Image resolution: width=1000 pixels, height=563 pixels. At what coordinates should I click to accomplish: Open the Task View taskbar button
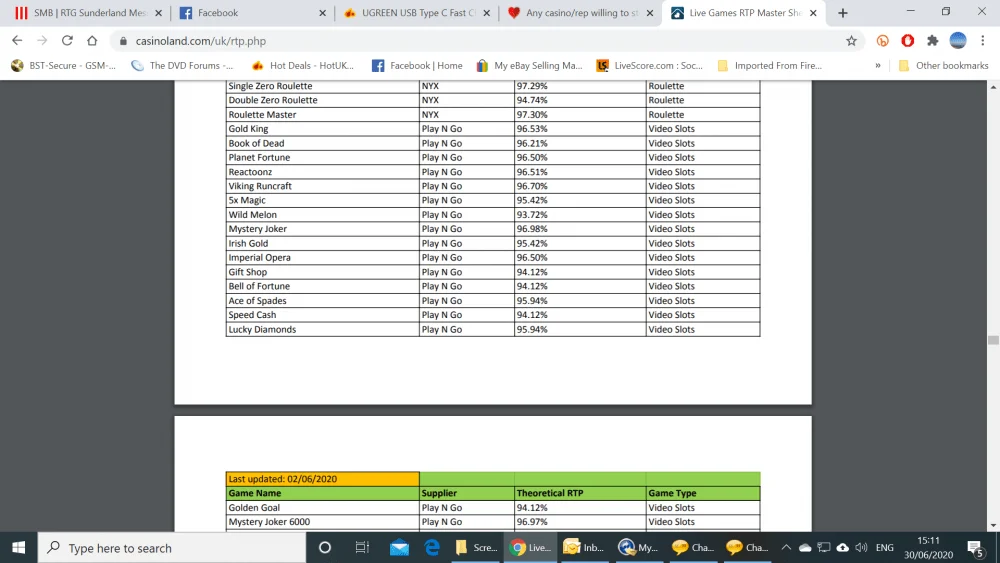point(362,547)
